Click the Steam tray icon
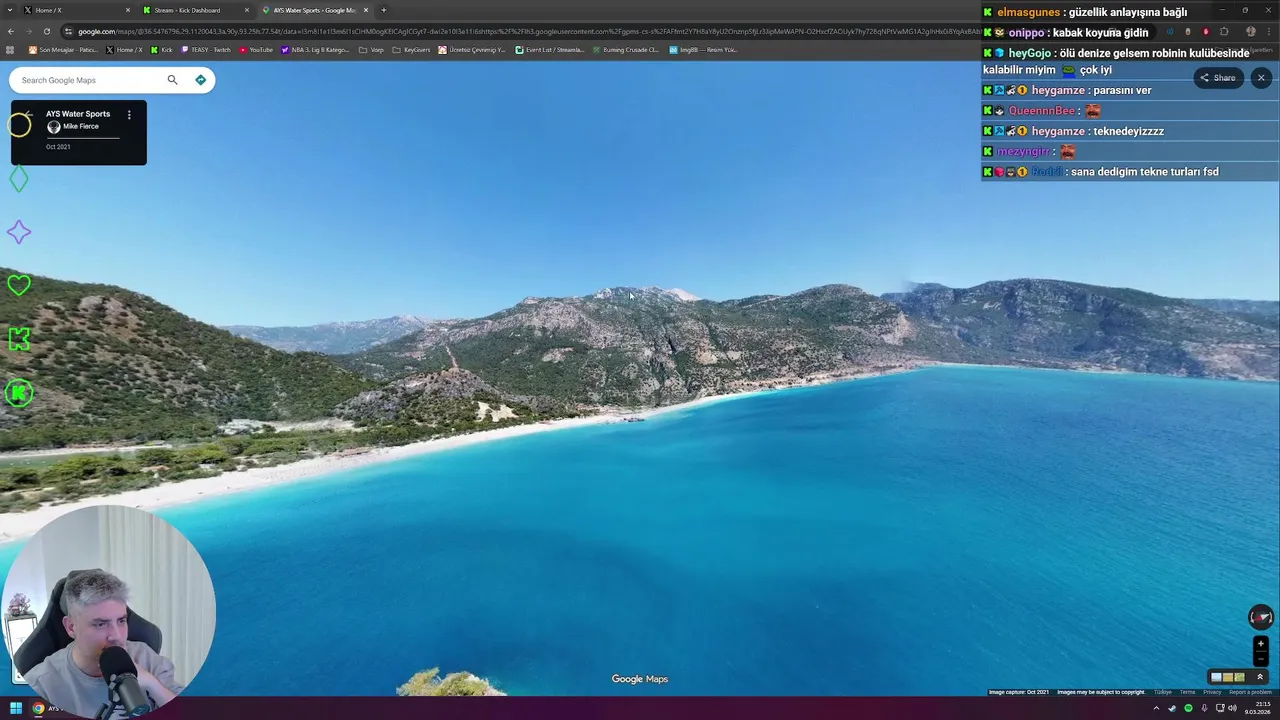 click(x=1172, y=708)
